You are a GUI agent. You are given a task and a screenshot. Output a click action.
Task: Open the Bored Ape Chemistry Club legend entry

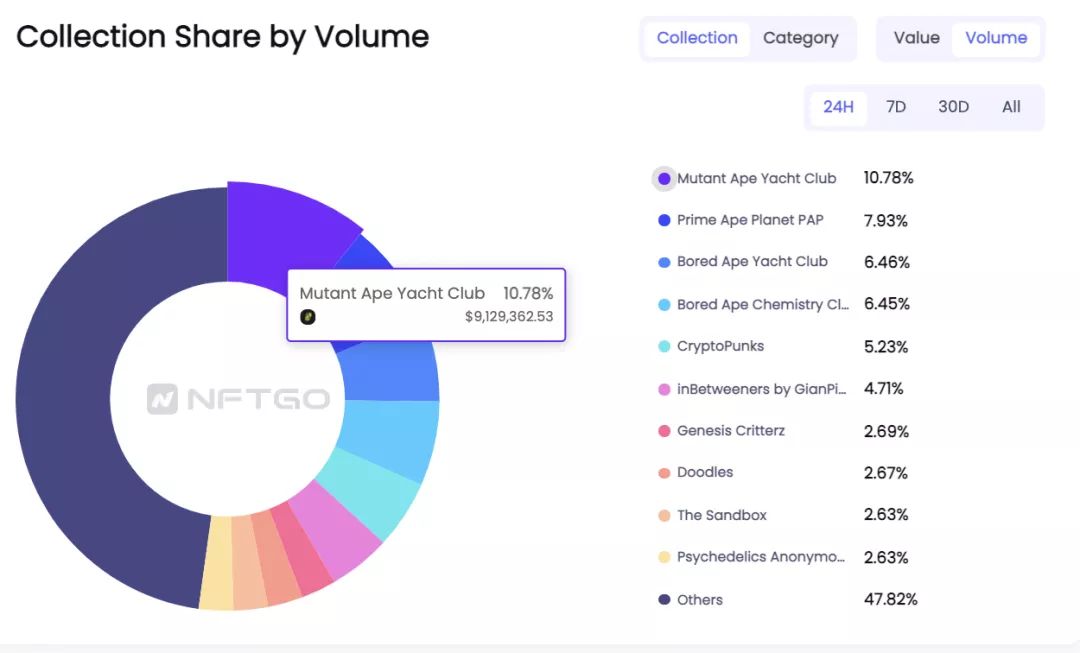(762, 304)
